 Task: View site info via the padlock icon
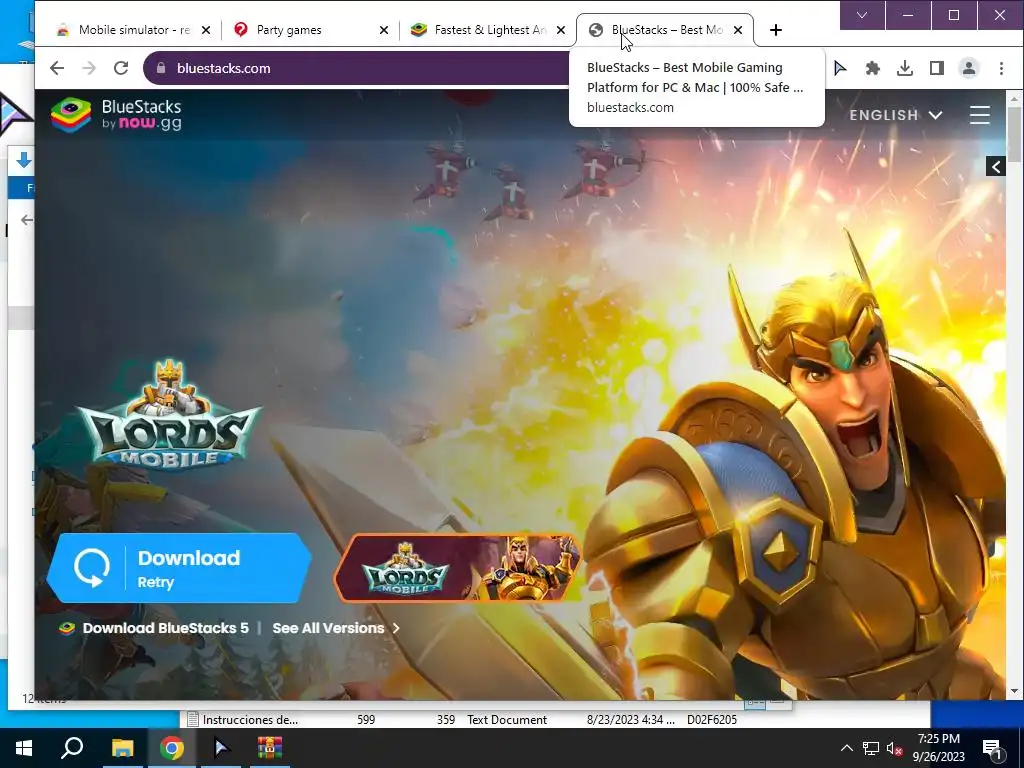(x=161, y=68)
